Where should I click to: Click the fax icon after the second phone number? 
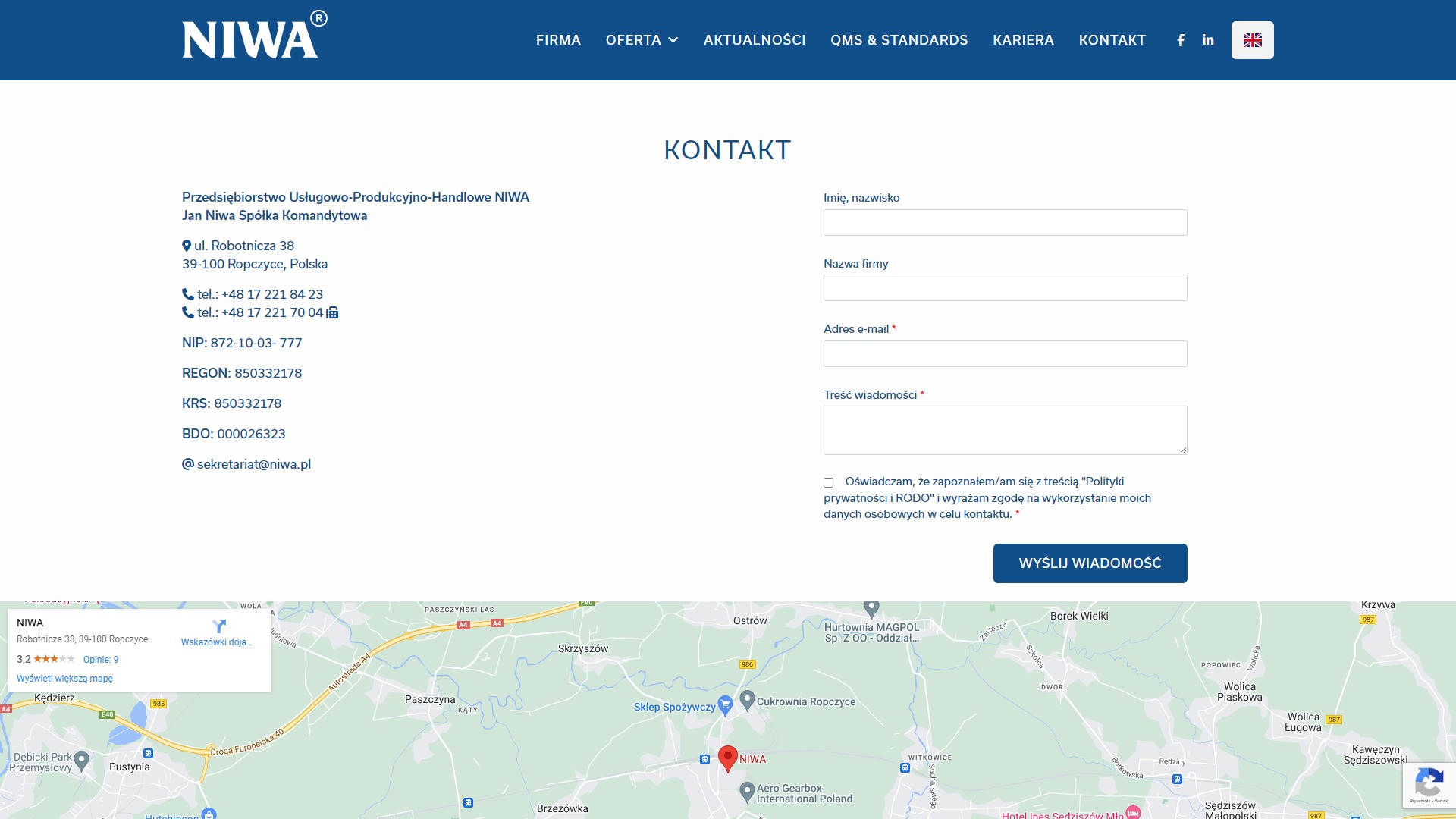pyautogui.click(x=332, y=312)
